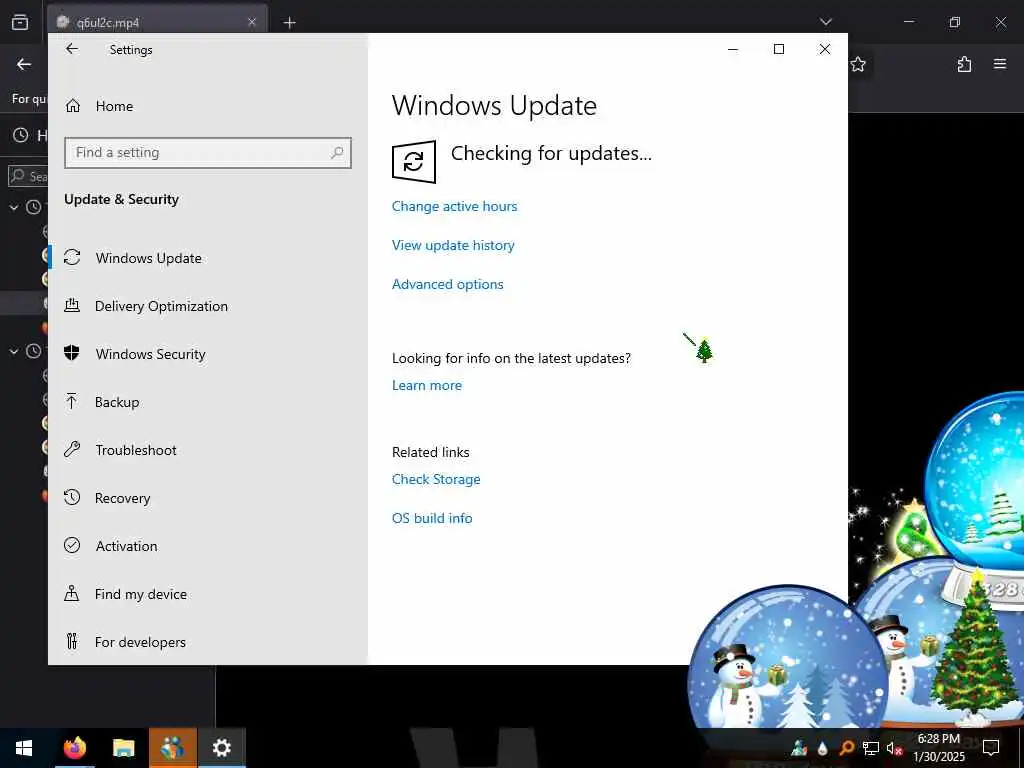Click the orange magnifier tray icon
This screenshot has width=1024, height=768.
[x=846, y=748]
